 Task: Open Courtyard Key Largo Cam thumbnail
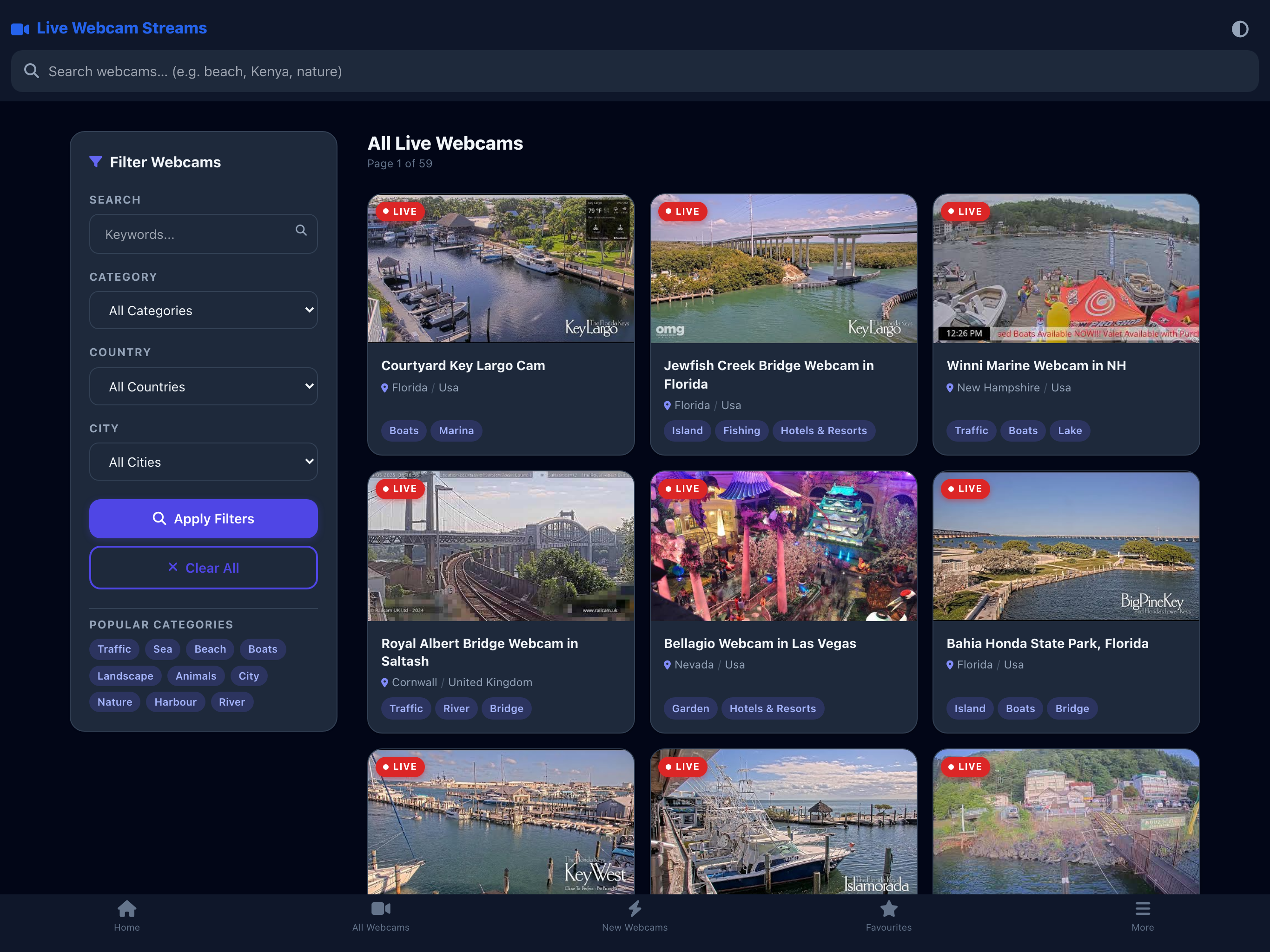501,268
